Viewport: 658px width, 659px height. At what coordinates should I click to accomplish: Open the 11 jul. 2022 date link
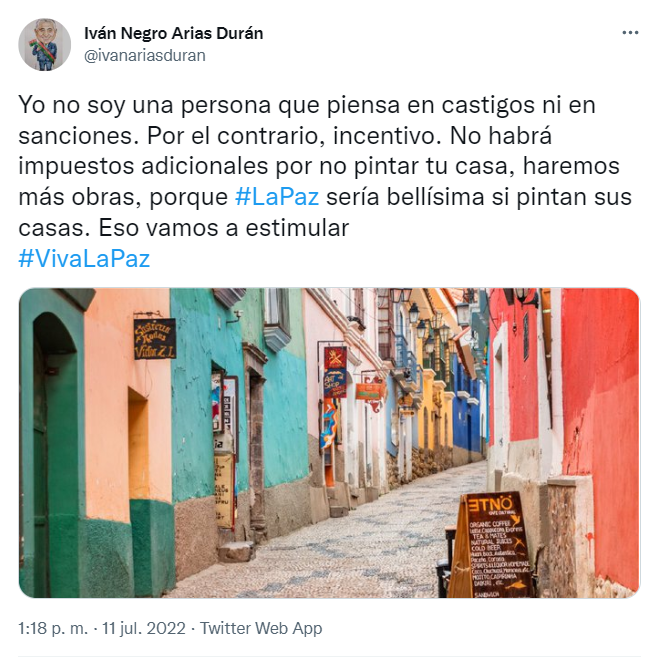pyautogui.click(x=144, y=628)
